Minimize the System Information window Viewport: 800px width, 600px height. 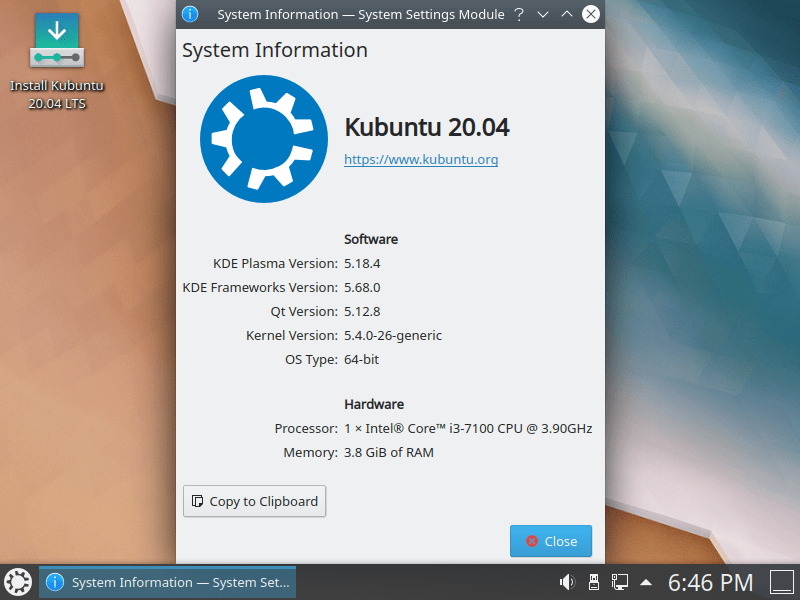(x=543, y=14)
